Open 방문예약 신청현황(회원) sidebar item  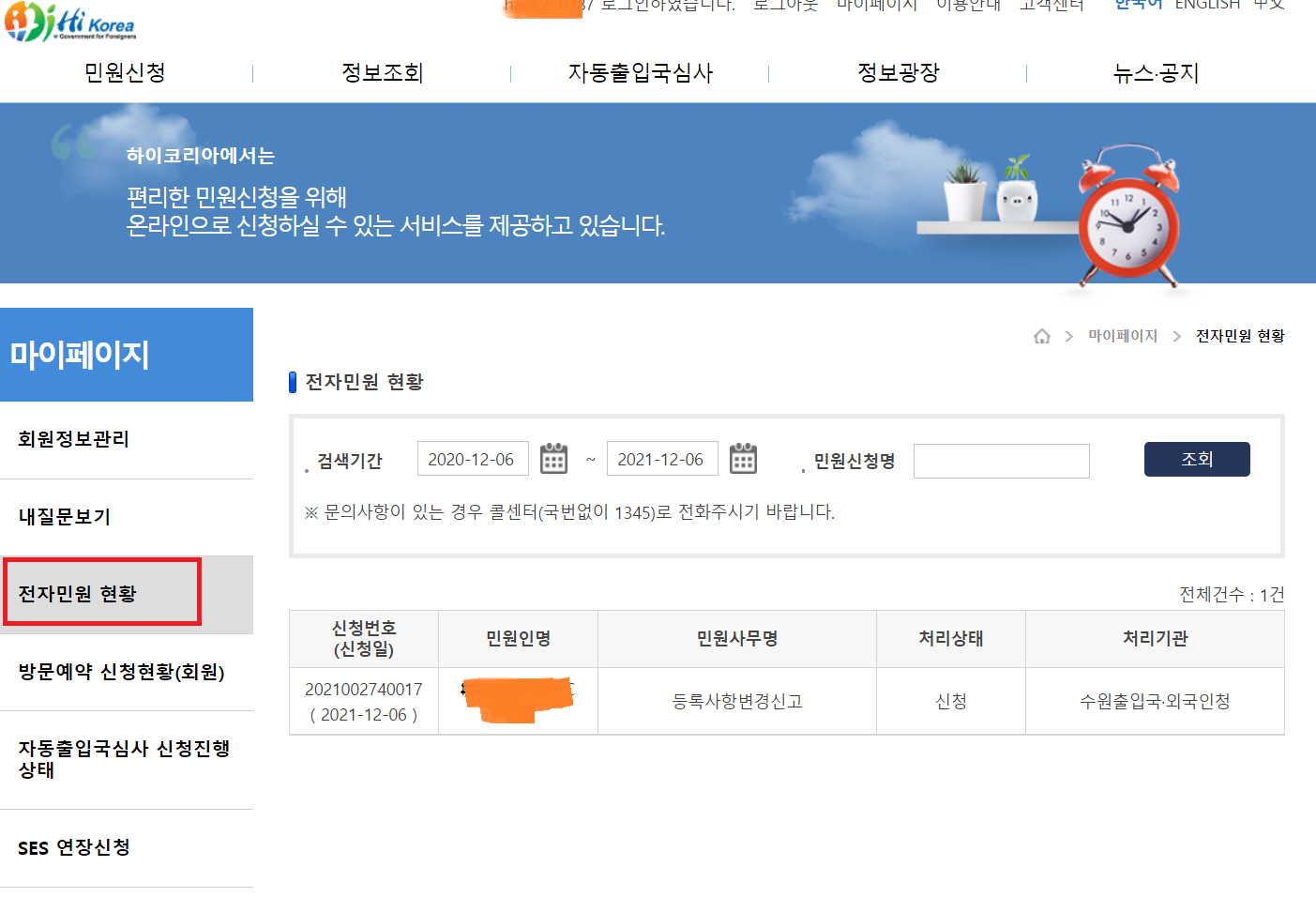[x=122, y=672]
